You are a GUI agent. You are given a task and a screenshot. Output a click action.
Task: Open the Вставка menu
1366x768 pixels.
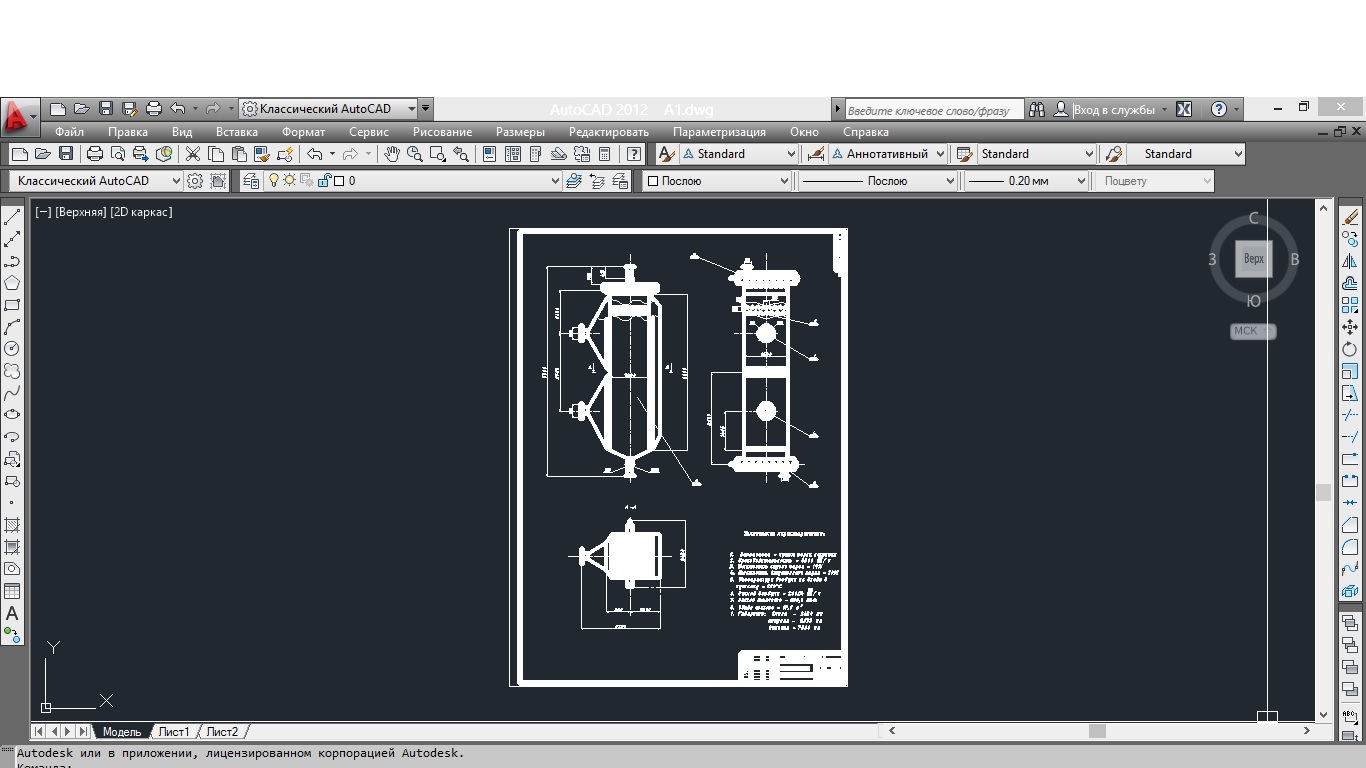tap(236, 132)
